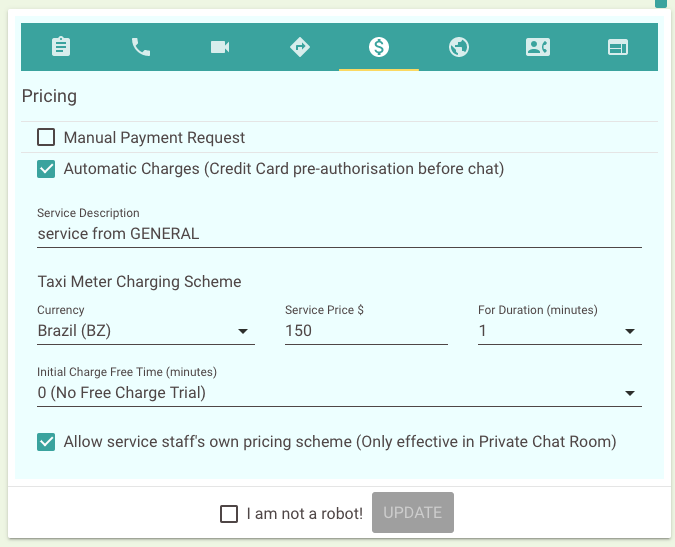Expand the Currency dropdown showing Brazil (BZ)

(x=146, y=331)
